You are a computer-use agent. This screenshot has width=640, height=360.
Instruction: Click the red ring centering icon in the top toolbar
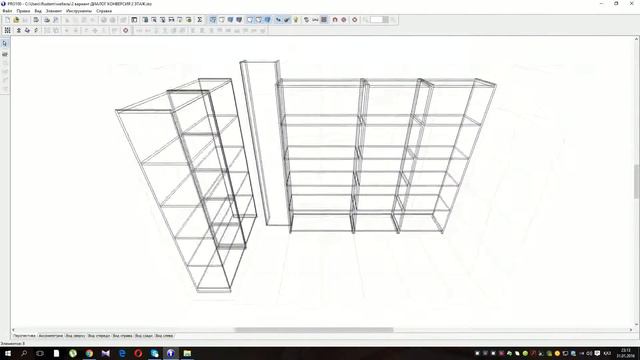pyautogui.click(x=355, y=20)
